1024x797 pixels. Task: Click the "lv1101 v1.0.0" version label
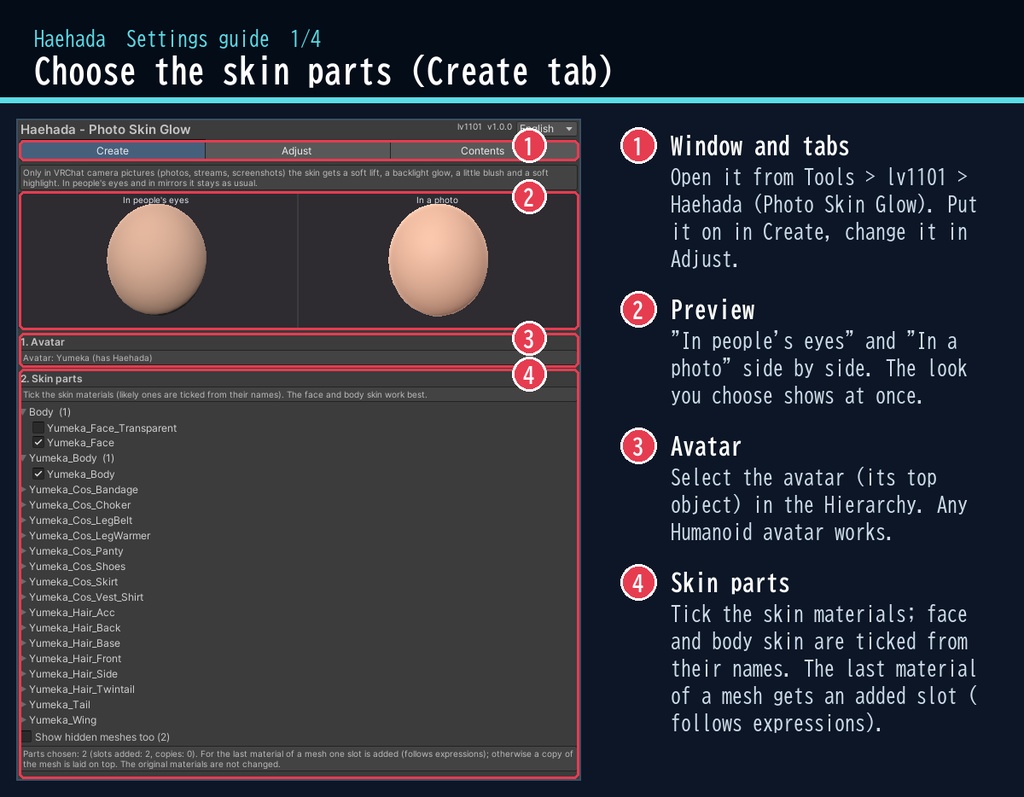(x=485, y=127)
